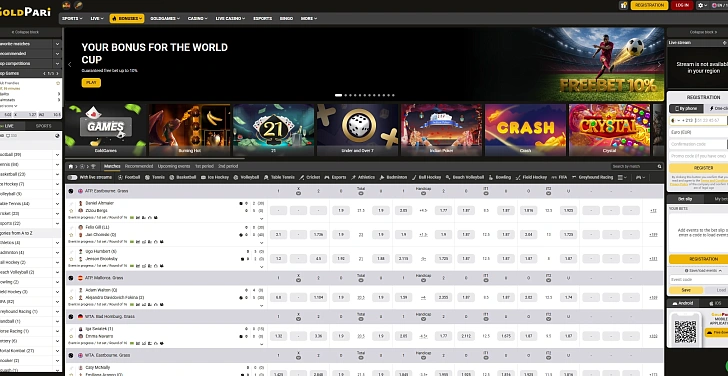Viewport: 728px width, 376px height.
Task: Click Android app download tab
Action: point(682,303)
